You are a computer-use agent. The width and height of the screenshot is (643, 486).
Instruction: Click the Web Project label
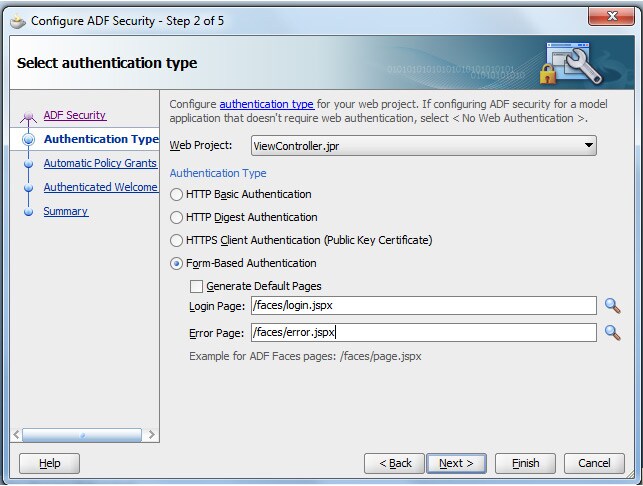click(201, 145)
